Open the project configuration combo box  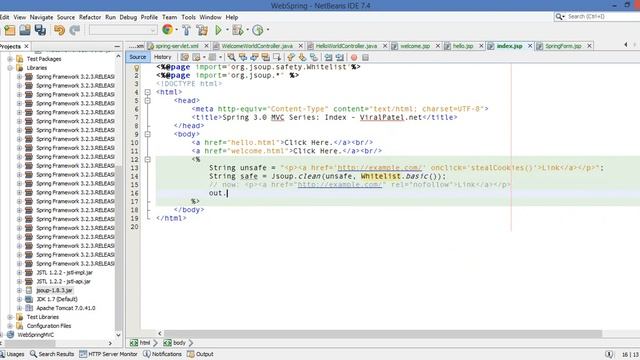click(x=123, y=30)
